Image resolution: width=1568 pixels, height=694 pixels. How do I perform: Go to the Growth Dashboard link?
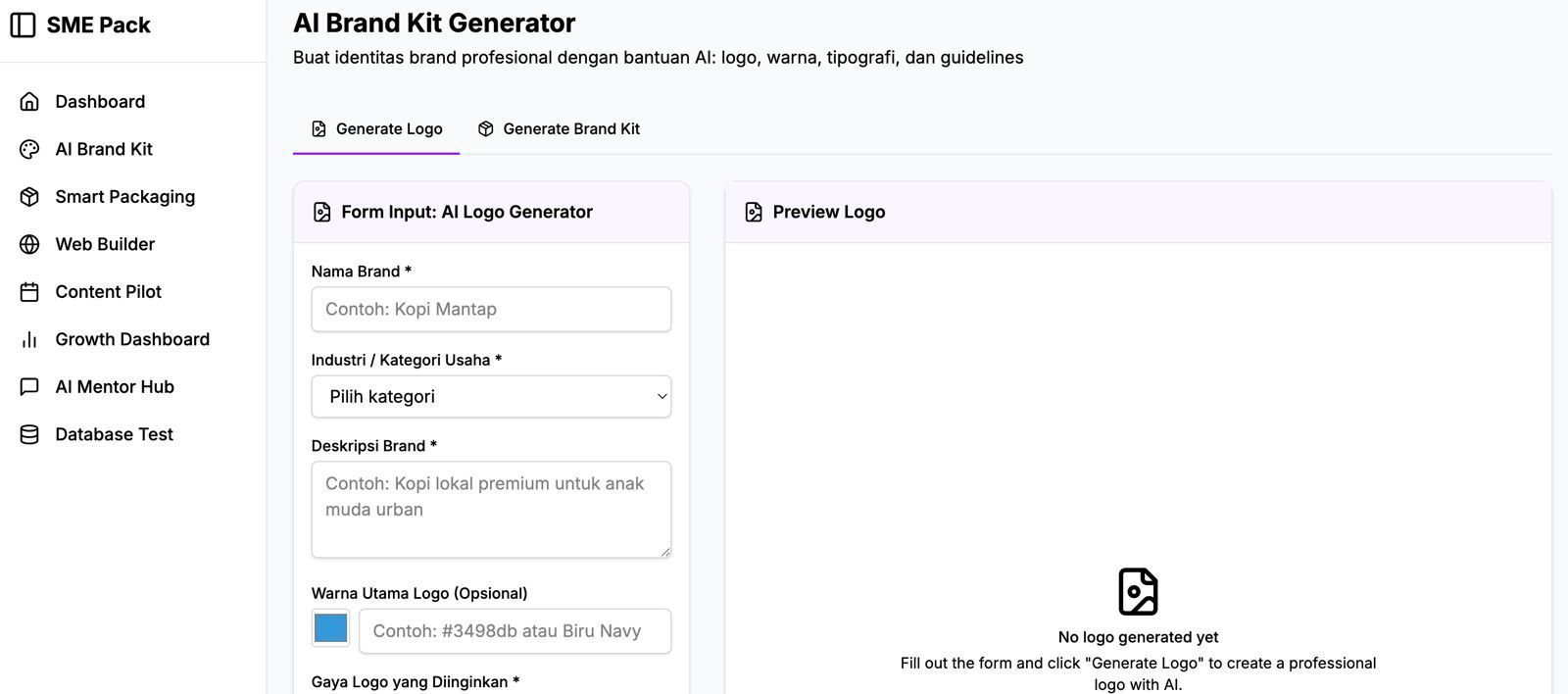[132, 339]
